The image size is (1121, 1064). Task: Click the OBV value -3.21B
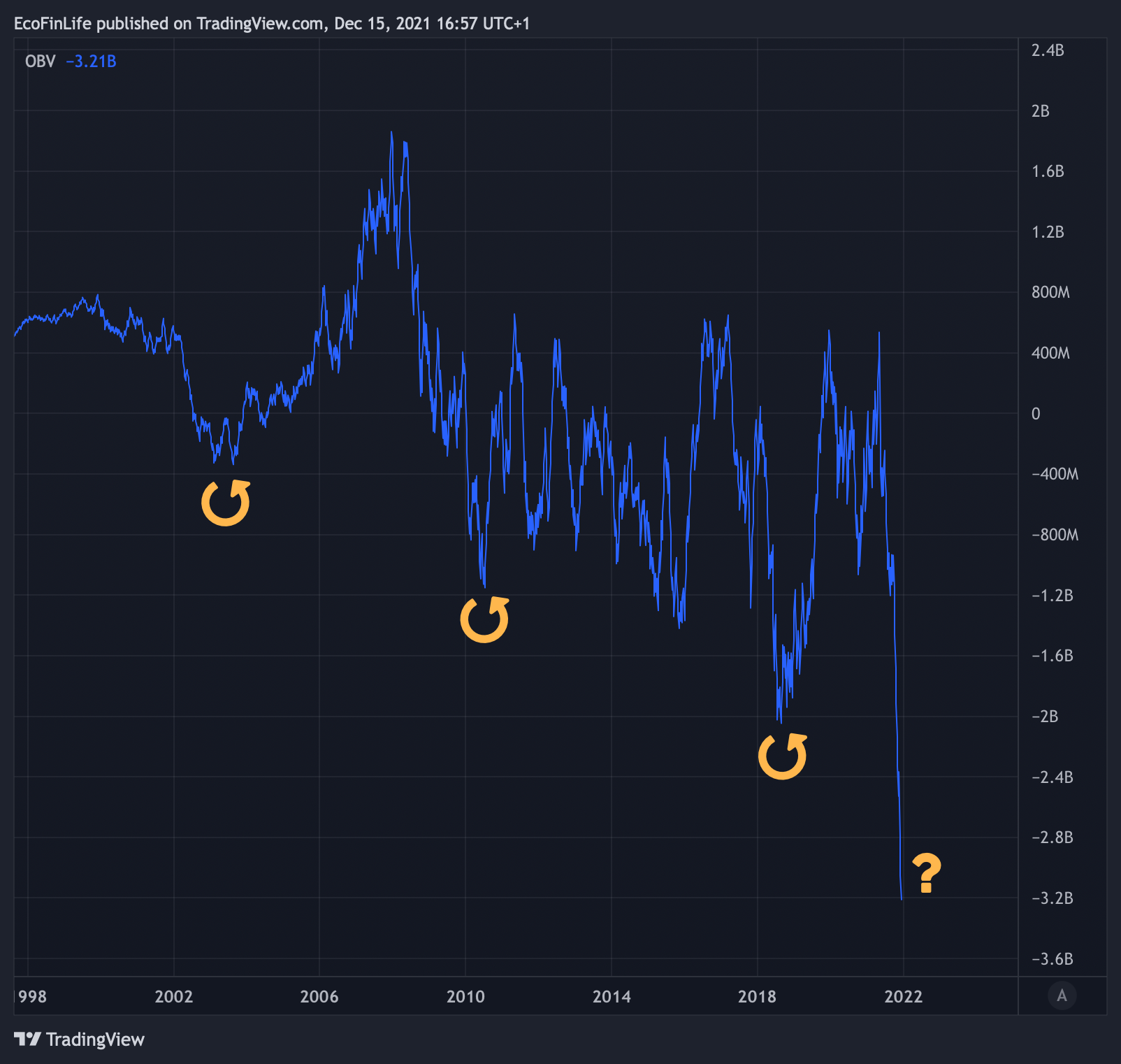tap(91, 62)
